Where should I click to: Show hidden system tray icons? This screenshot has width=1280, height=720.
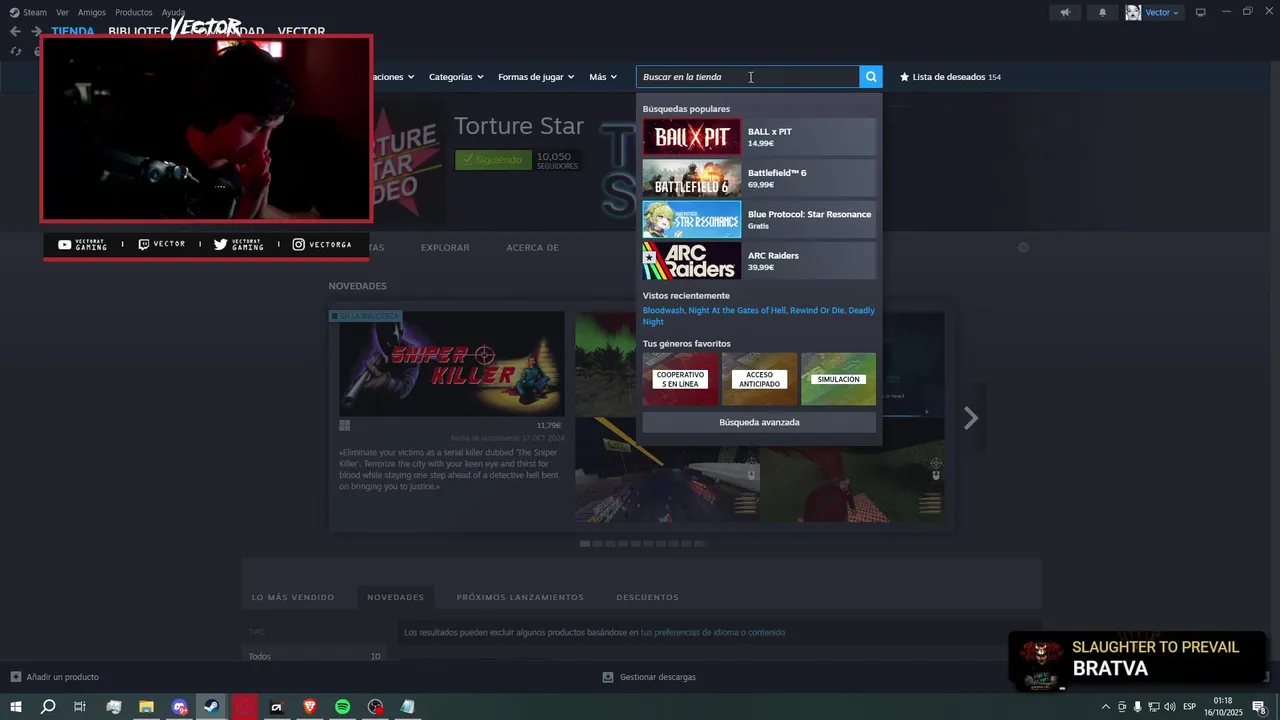click(1105, 707)
